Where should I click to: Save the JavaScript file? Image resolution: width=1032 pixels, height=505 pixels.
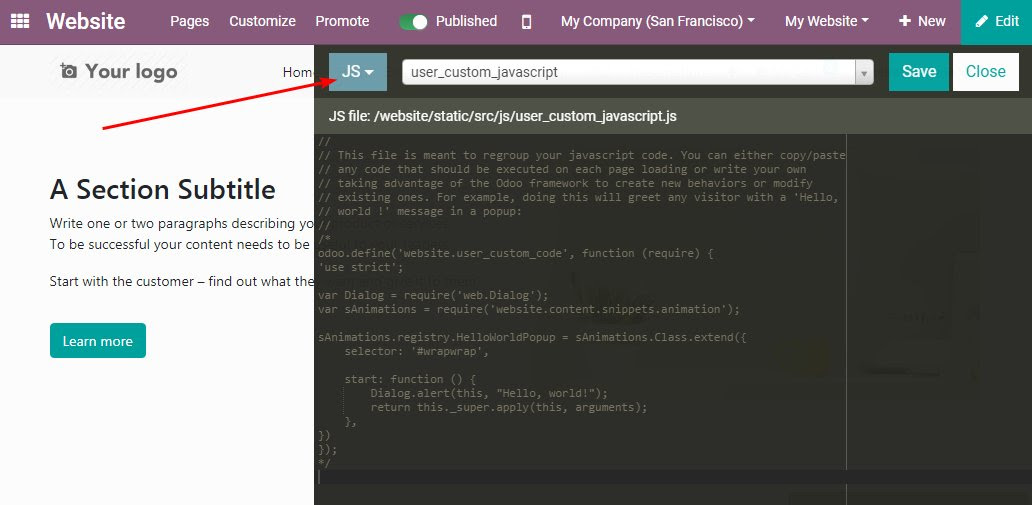(x=919, y=72)
